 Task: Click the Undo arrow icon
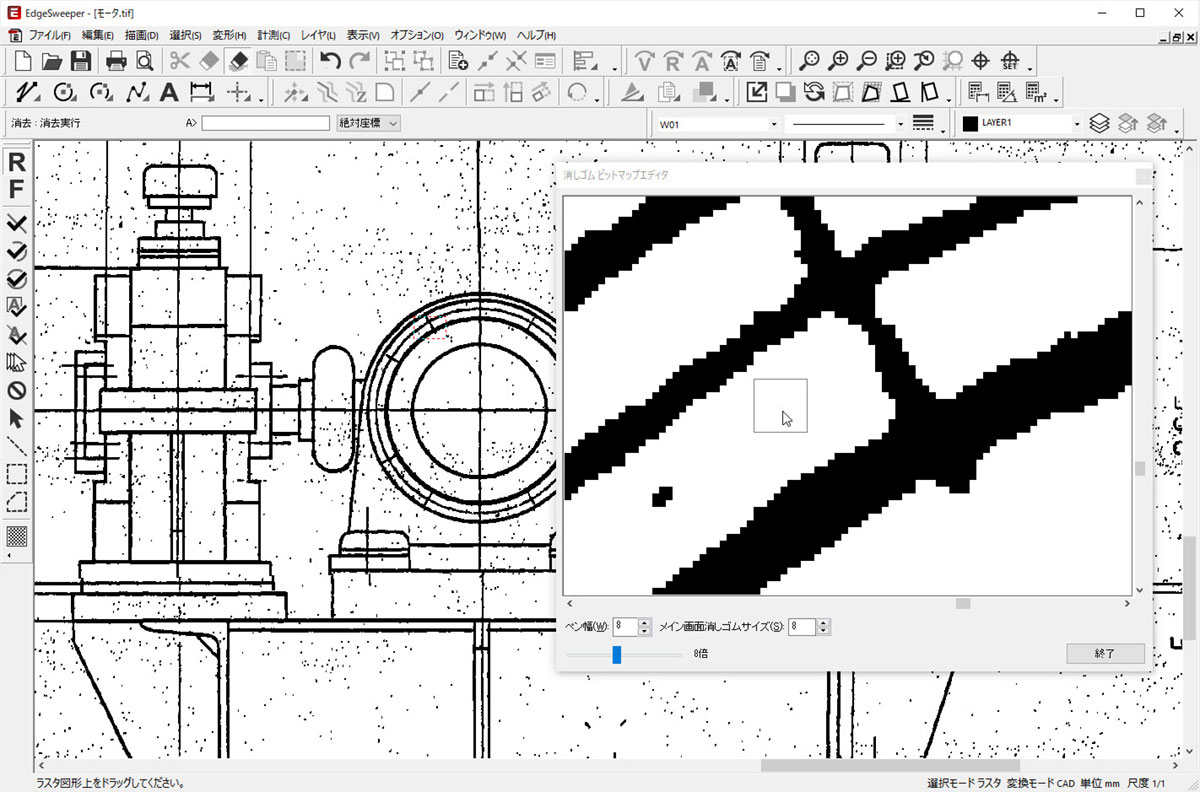[x=331, y=60]
